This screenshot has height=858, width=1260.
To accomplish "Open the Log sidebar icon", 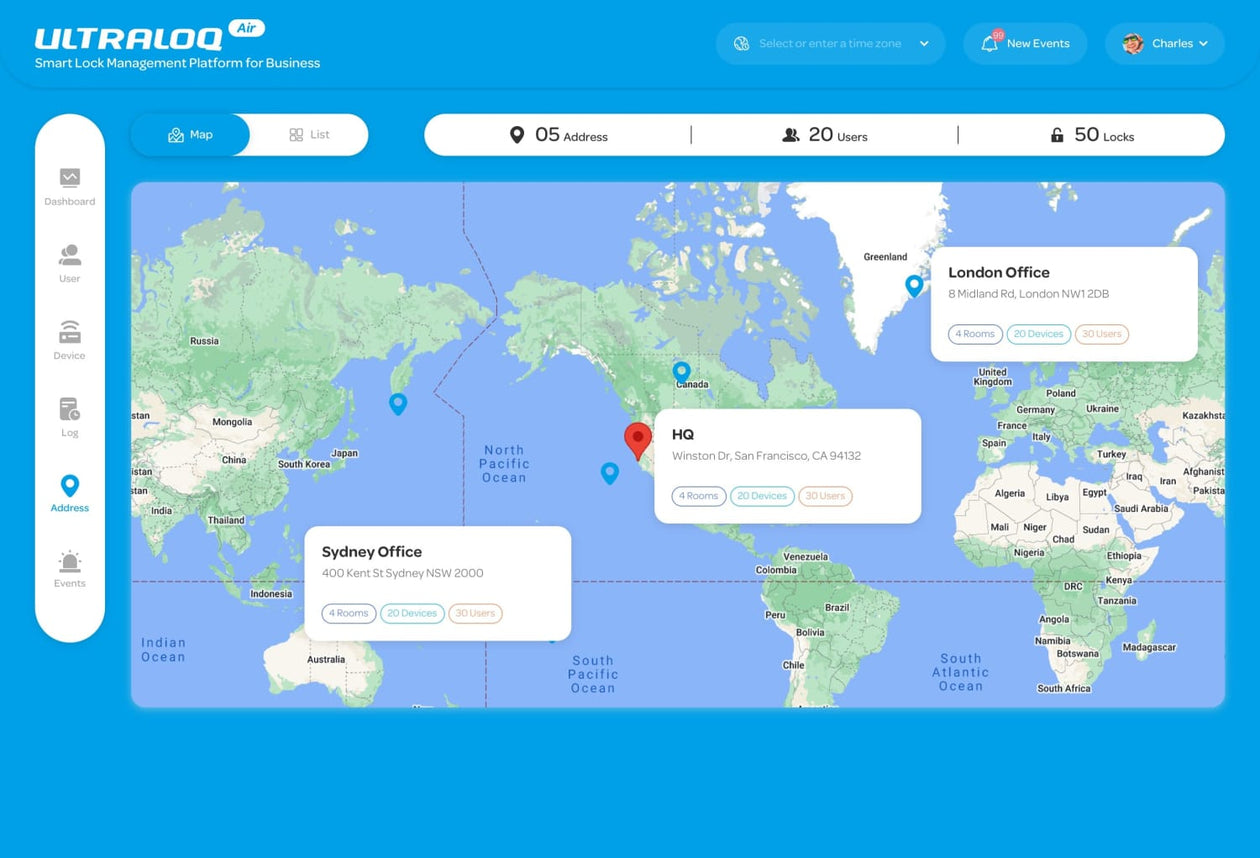I will click(x=69, y=409).
